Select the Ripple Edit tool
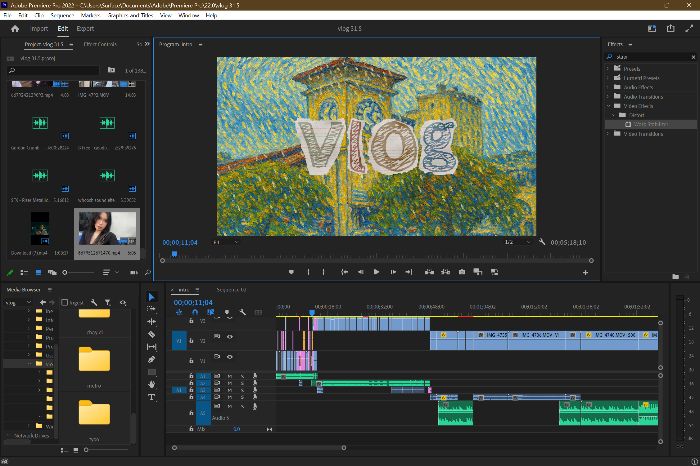 pos(151,321)
